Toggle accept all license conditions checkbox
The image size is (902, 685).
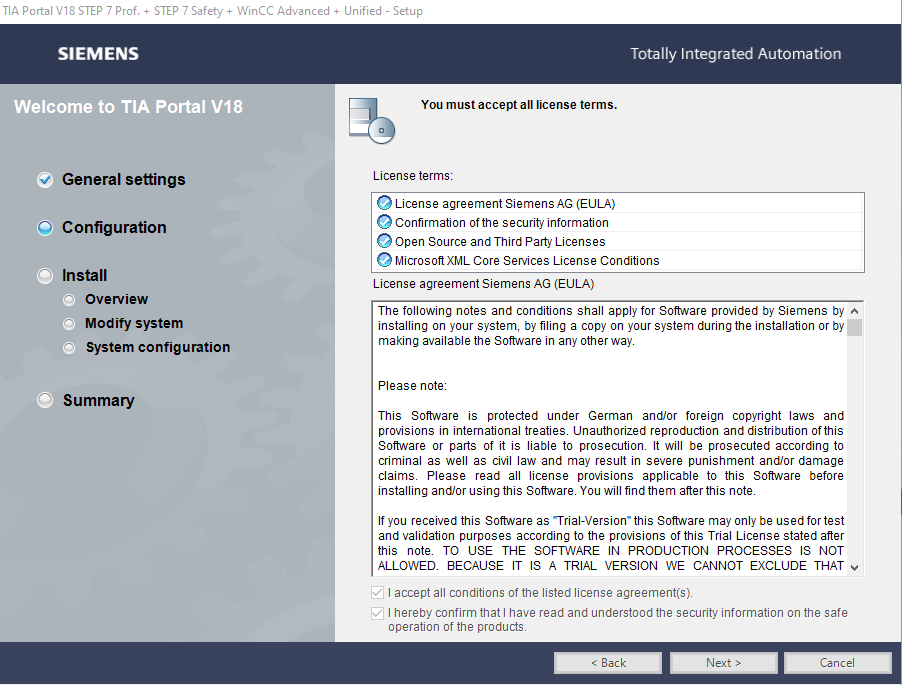click(x=377, y=592)
